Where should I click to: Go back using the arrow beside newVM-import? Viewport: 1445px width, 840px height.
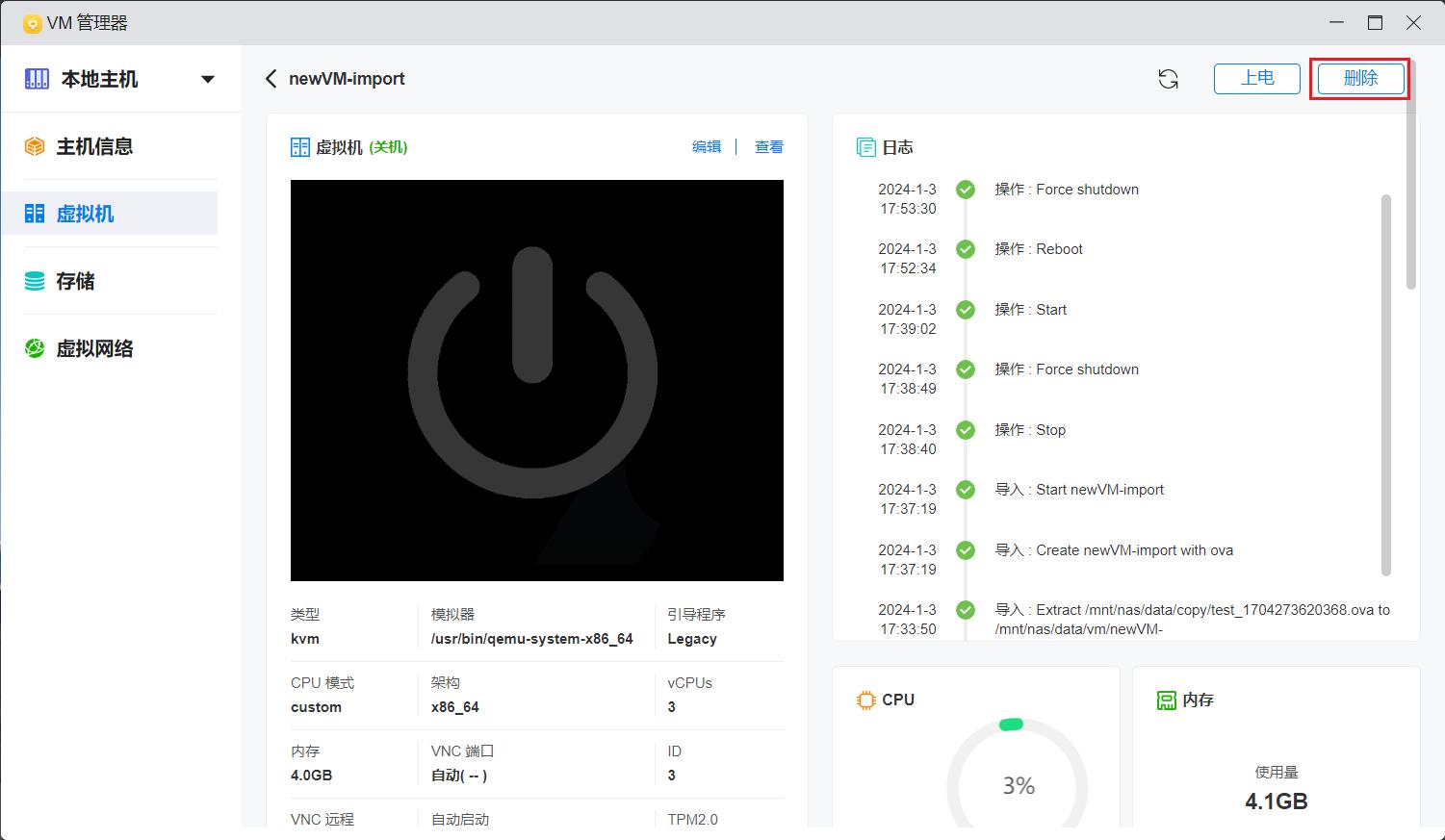[x=271, y=79]
